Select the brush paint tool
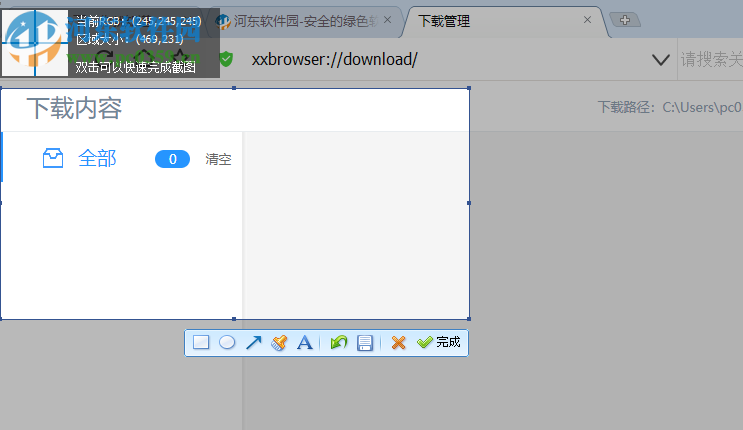 pyautogui.click(x=279, y=342)
